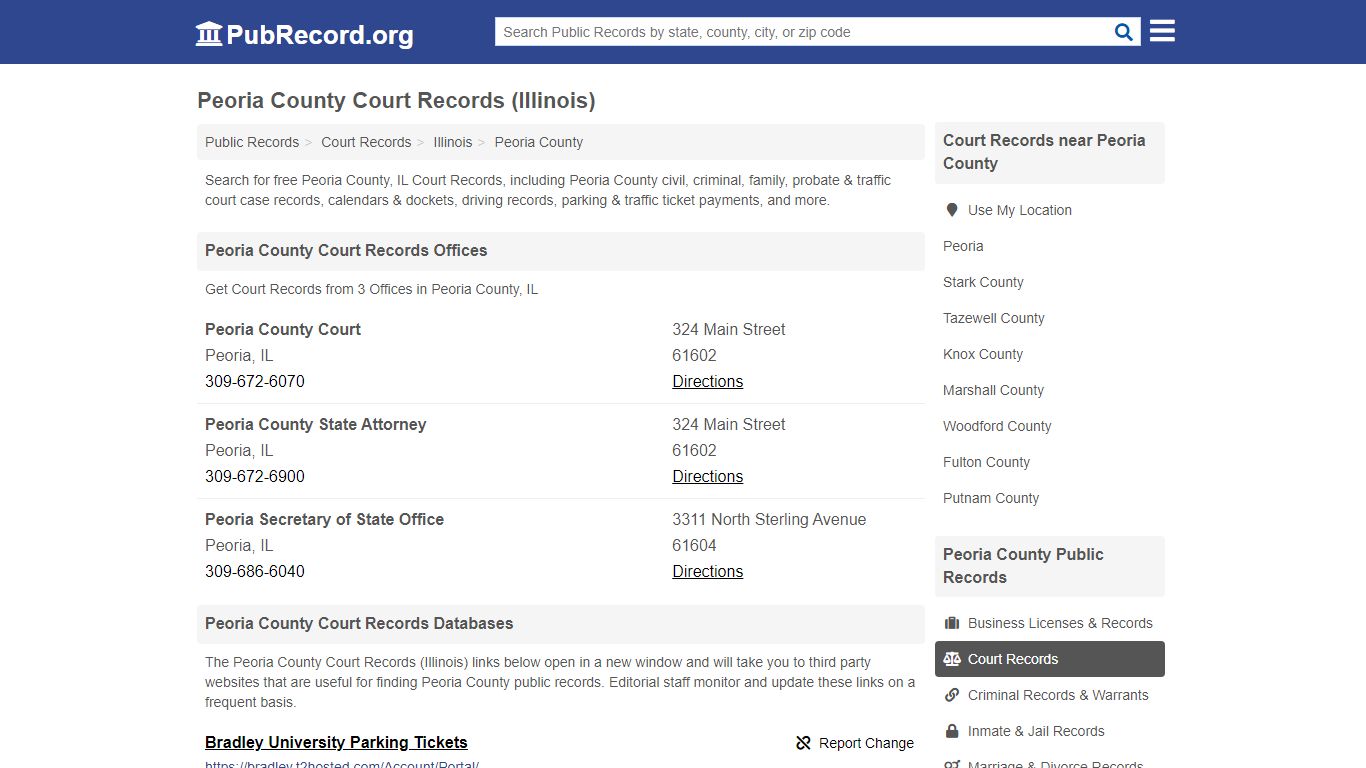Click the address 3311 North Sterling Avenue
Image resolution: width=1366 pixels, height=768 pixels.
[x=769, y=519]
